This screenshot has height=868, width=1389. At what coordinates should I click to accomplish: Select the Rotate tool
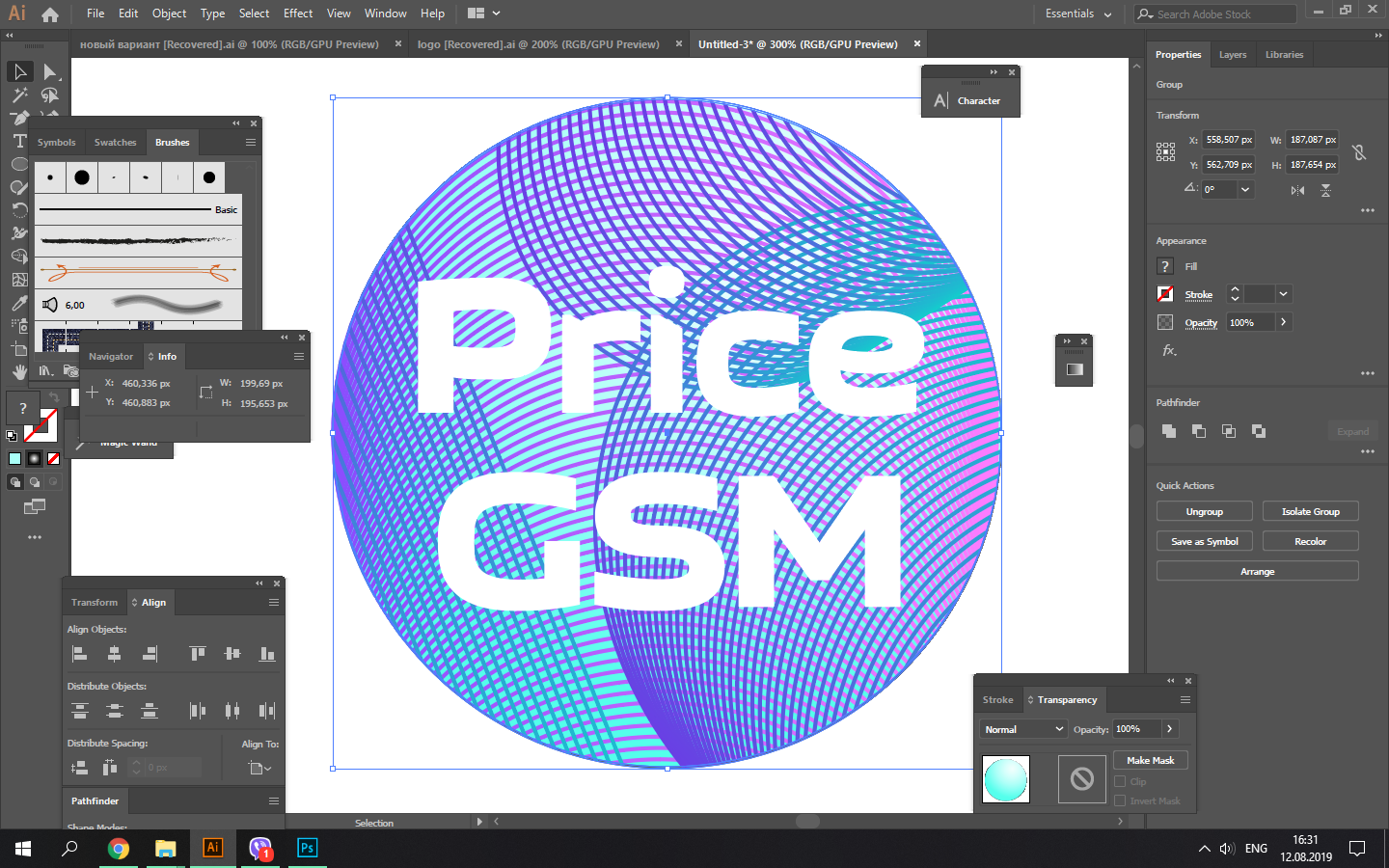[x=19, y=210]
